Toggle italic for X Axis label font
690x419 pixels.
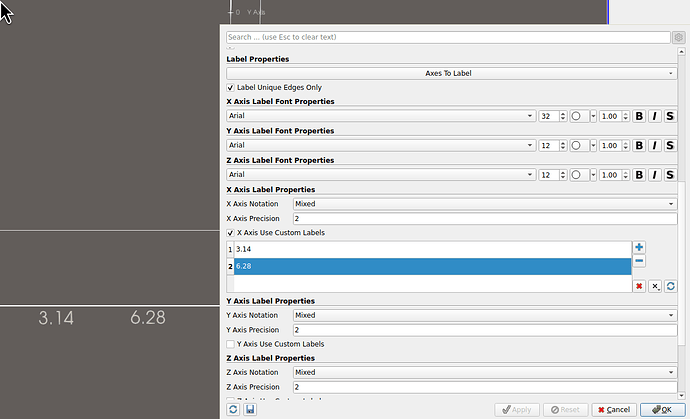click(x=654, y=116)
